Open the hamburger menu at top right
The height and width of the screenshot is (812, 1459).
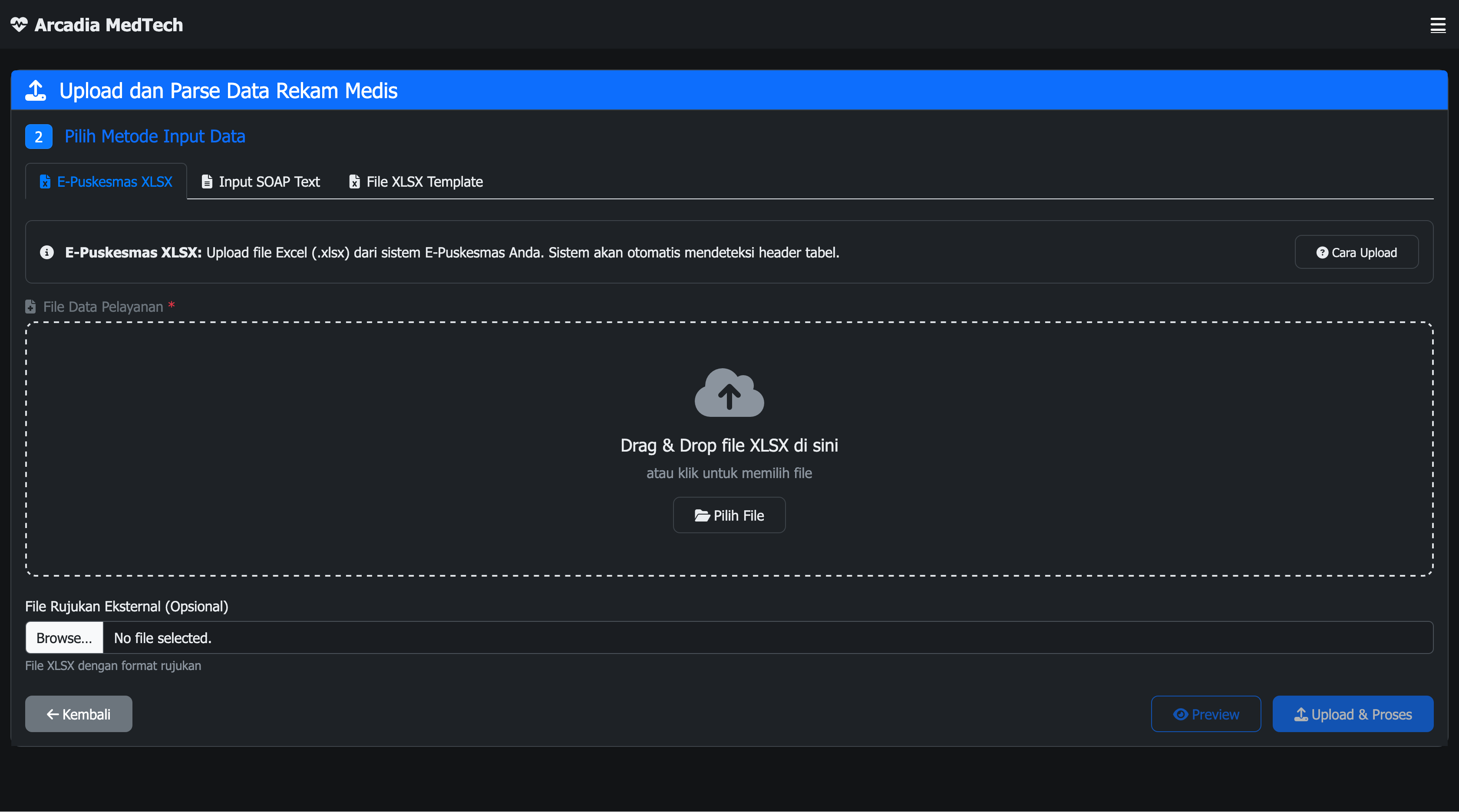[x=1437, y=26]
